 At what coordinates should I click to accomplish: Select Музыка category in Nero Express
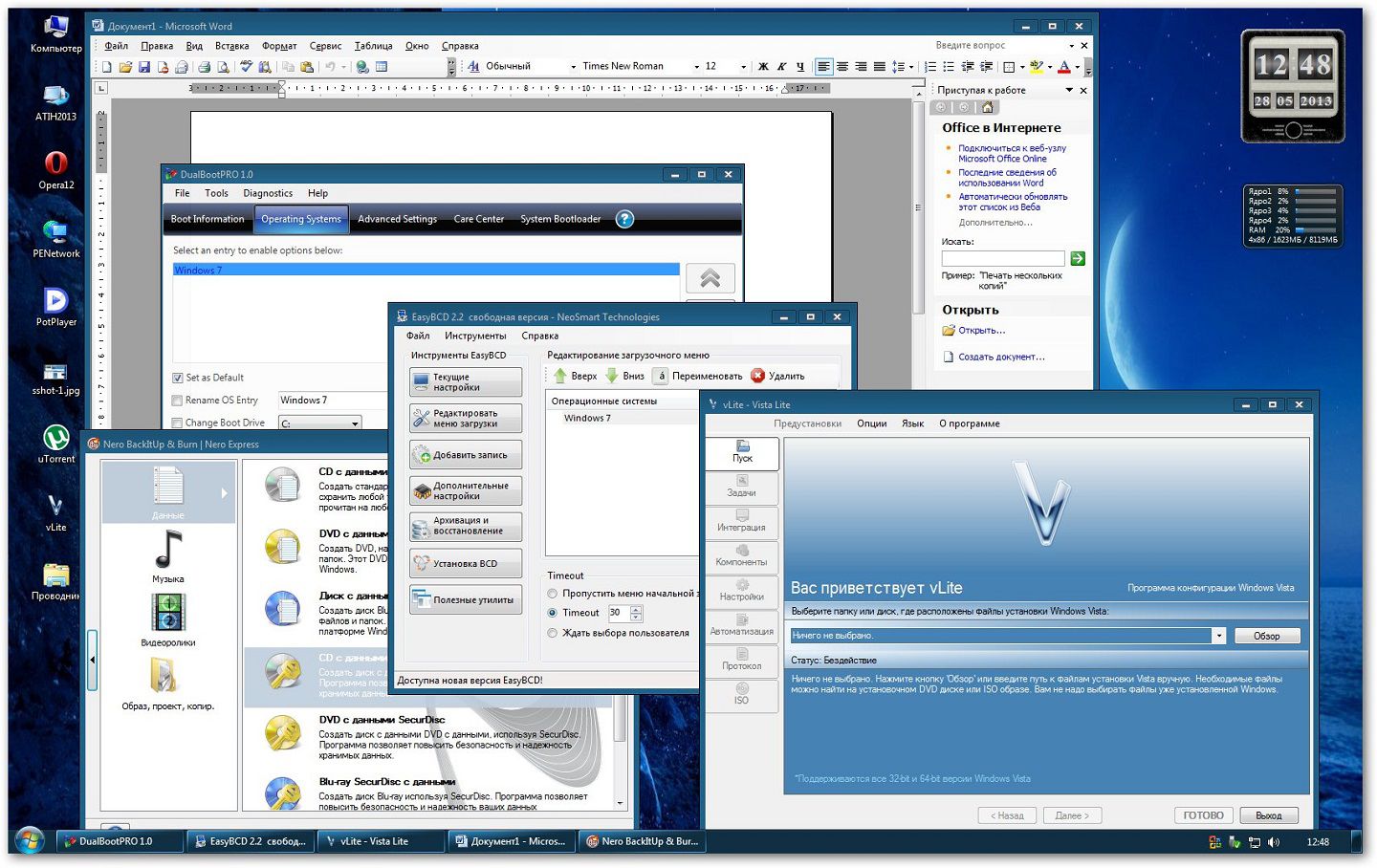168,555
